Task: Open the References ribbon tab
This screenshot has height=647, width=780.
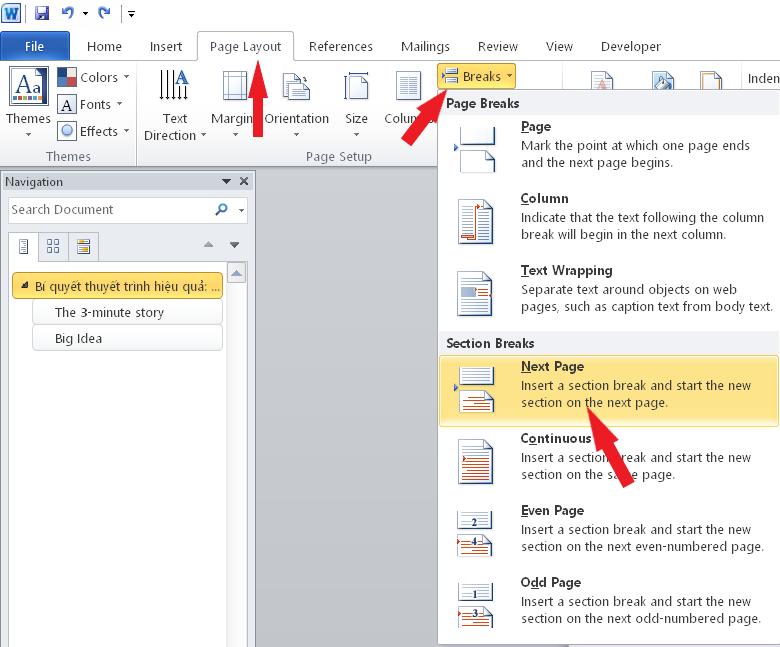Action: (340, 46)
